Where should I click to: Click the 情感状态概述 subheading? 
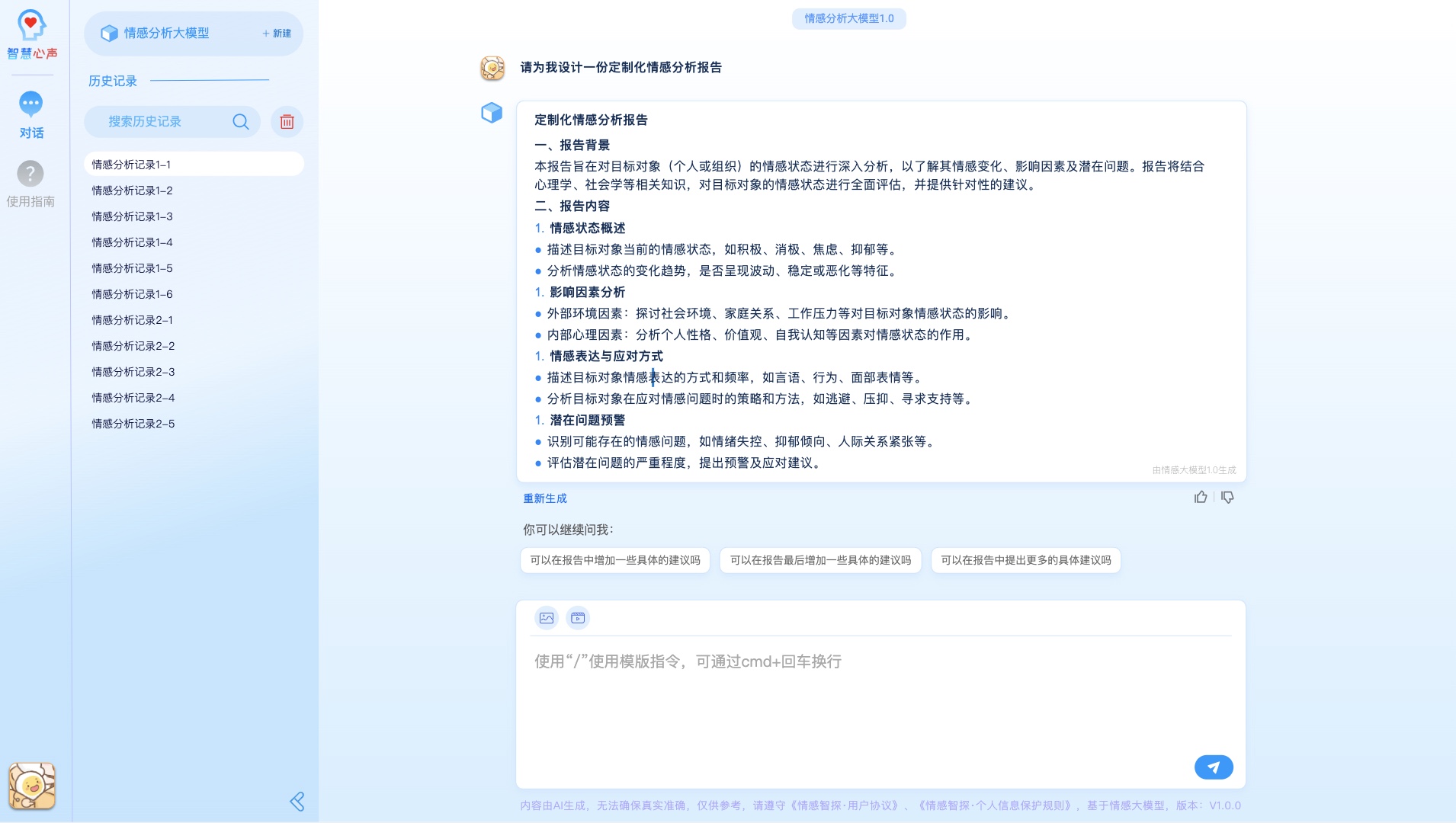pos(587,228)
